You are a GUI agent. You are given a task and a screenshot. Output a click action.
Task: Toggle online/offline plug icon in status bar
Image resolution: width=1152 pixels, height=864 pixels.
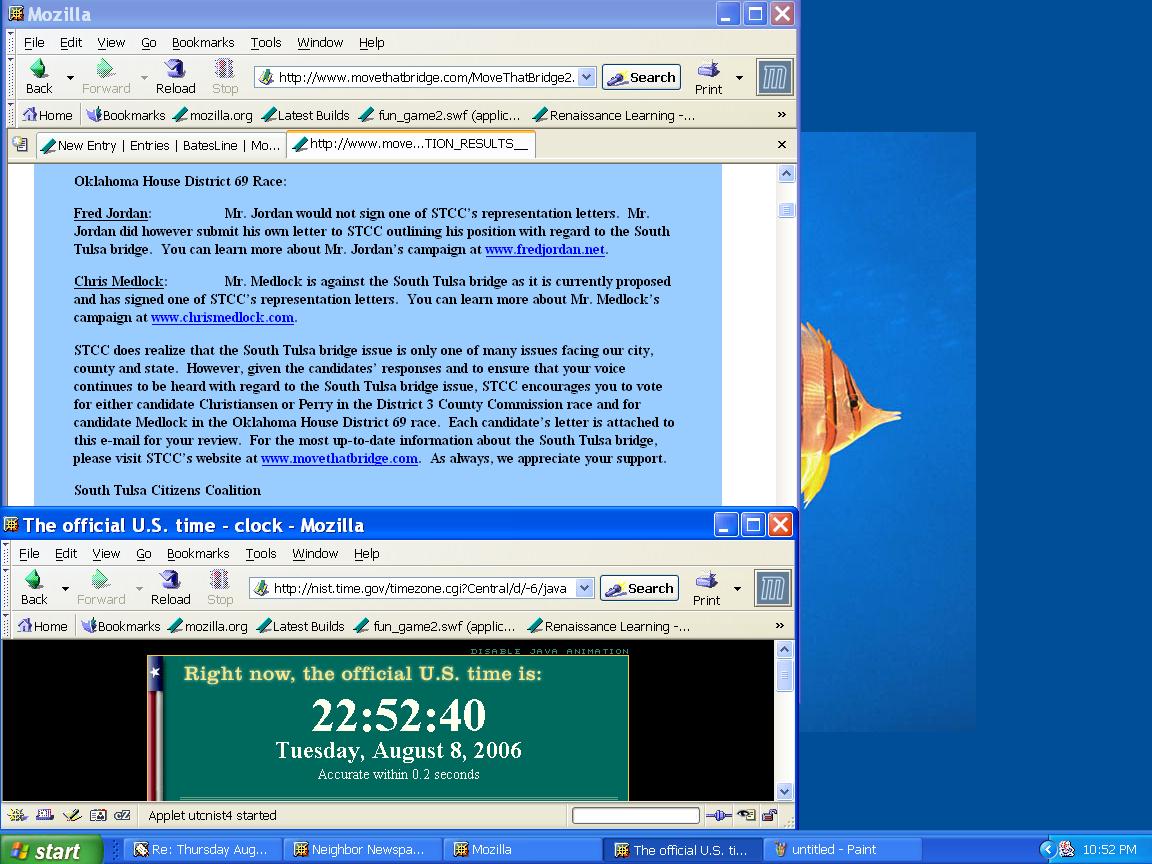[718, 815]
